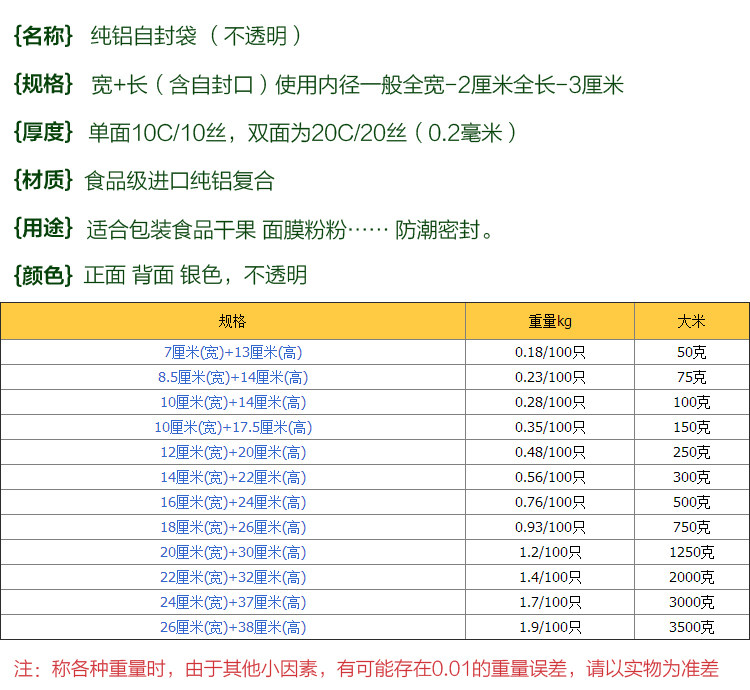750x690 pixels.
Task: Select the 150克 rice capacity cell
Action: (692, 427)
